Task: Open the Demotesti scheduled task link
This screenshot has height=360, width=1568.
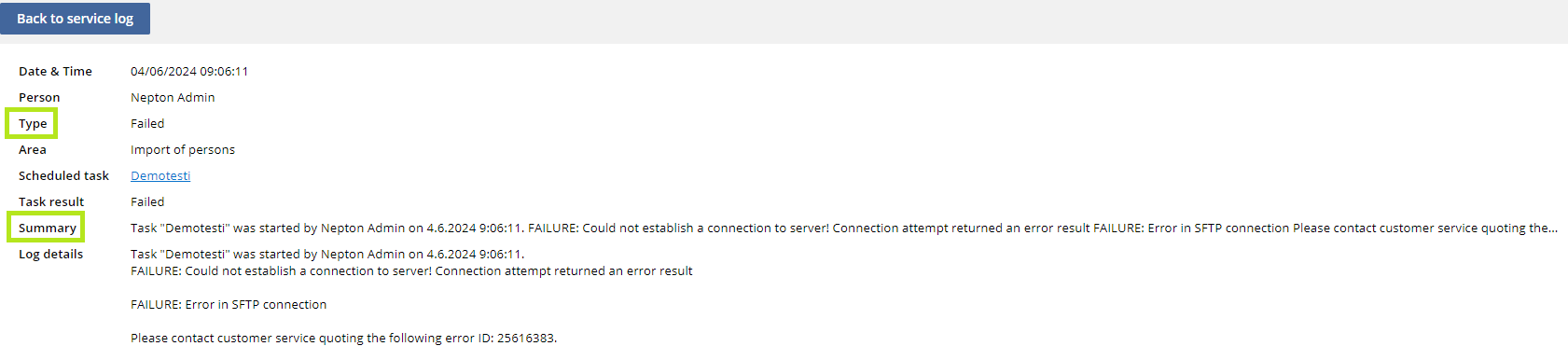Action: point(160,175)
